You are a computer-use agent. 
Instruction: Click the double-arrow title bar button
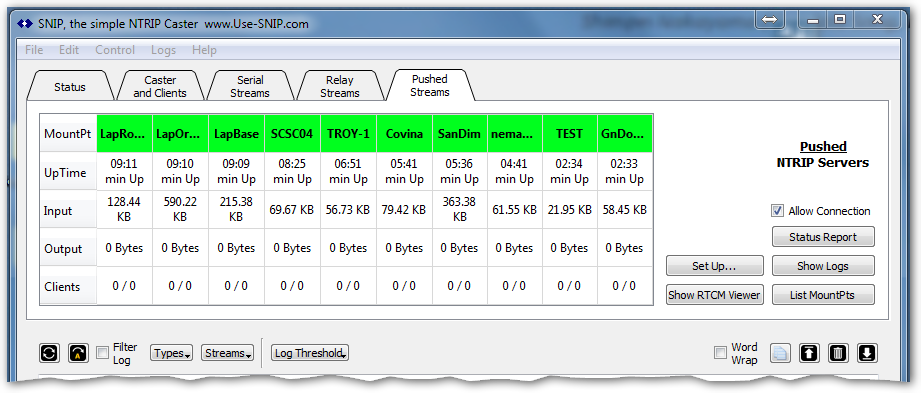click(x=769, y=19)
